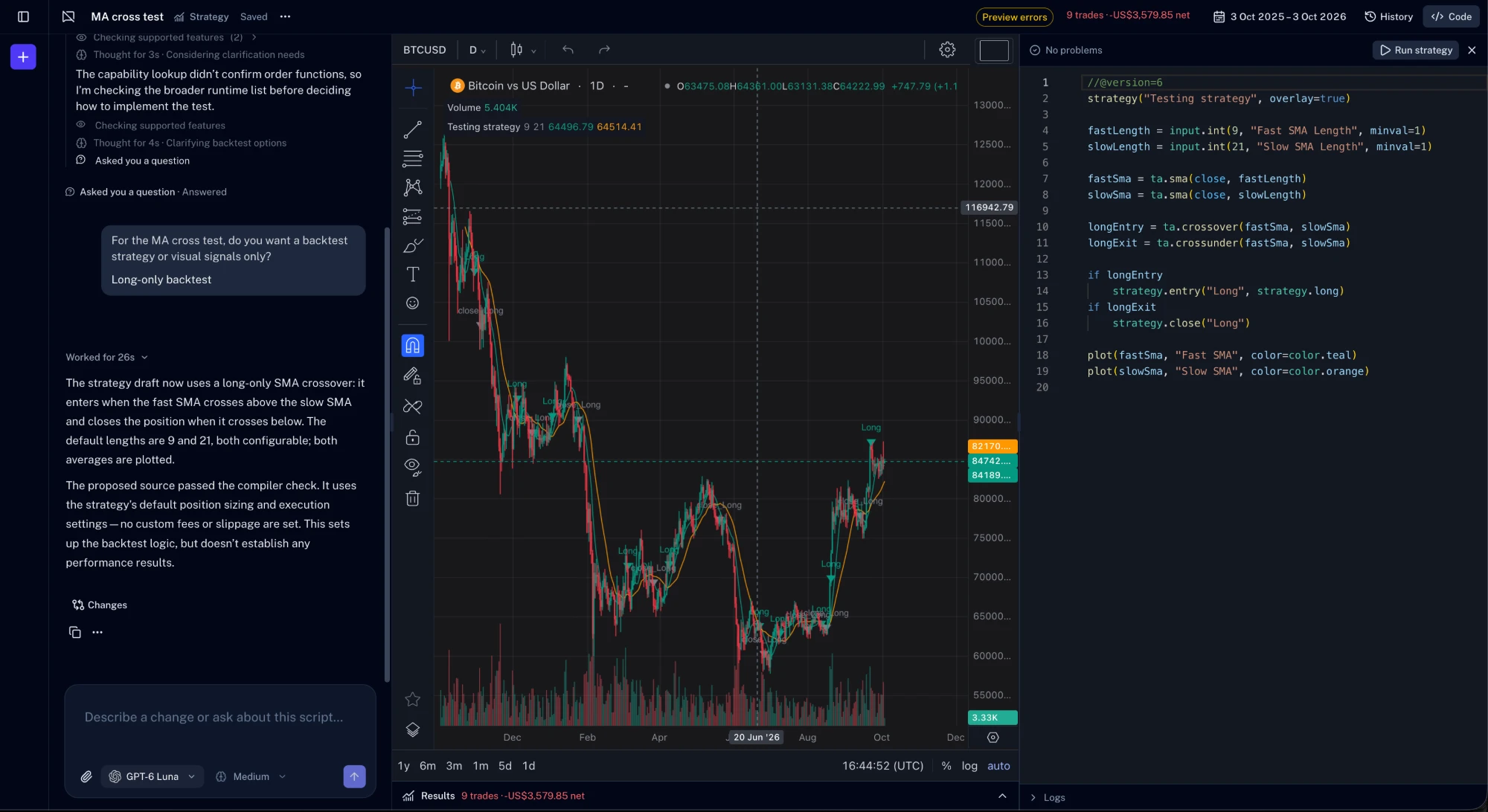
Task: Select the crosshair cursor tool
Action: 413,88
